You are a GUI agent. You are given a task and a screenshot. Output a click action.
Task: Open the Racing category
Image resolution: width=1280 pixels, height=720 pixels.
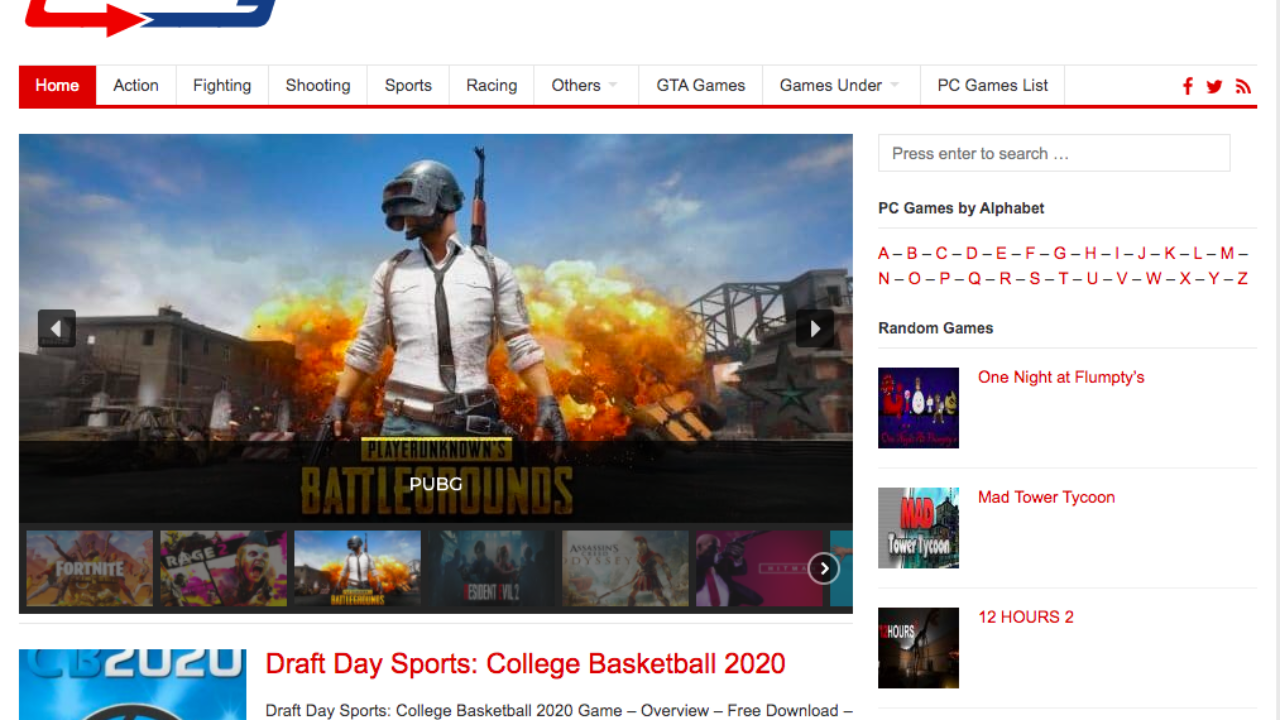click(x=492, y=85)
